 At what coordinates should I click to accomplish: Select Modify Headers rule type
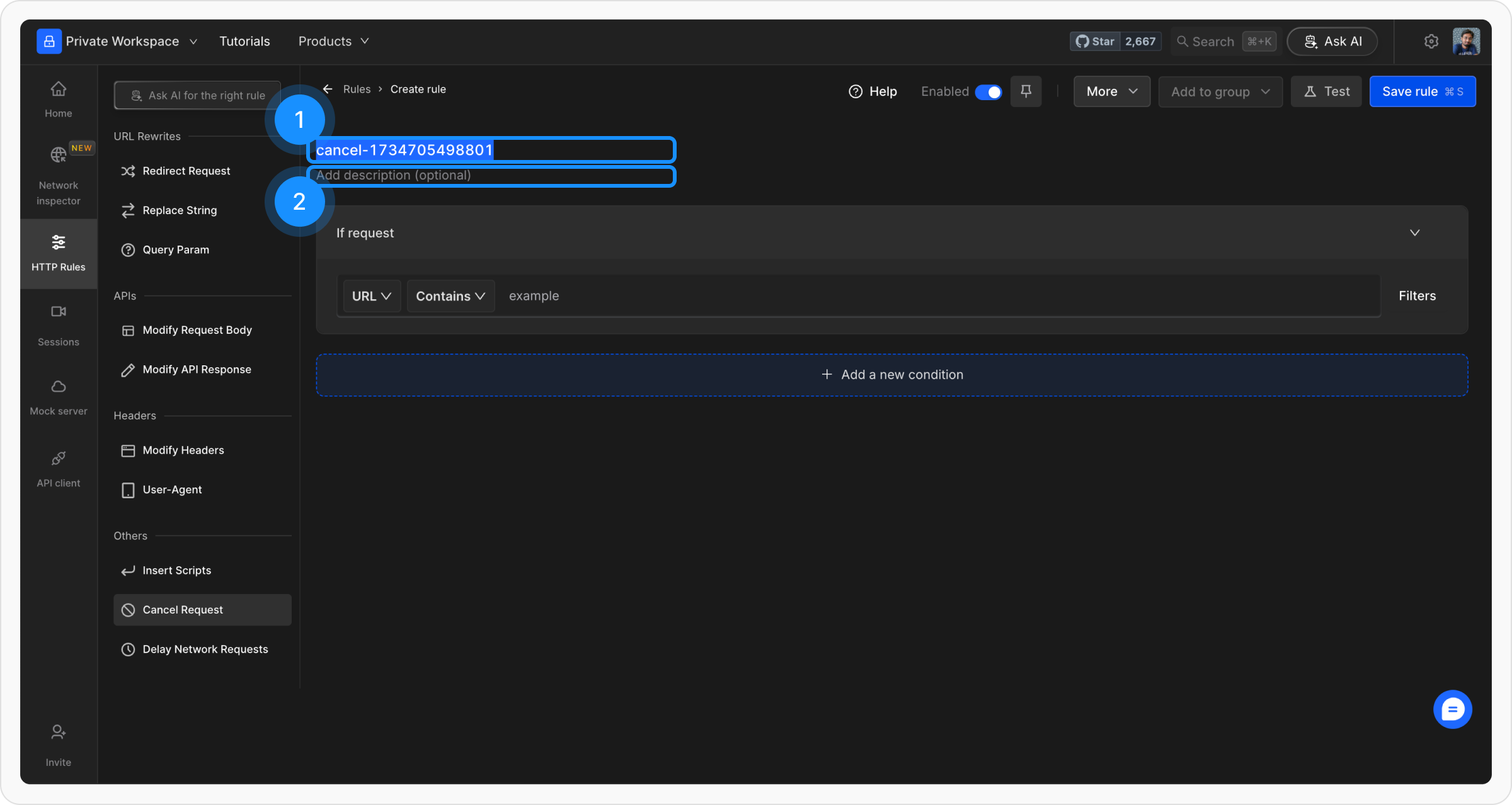click(x=183, y=450)
